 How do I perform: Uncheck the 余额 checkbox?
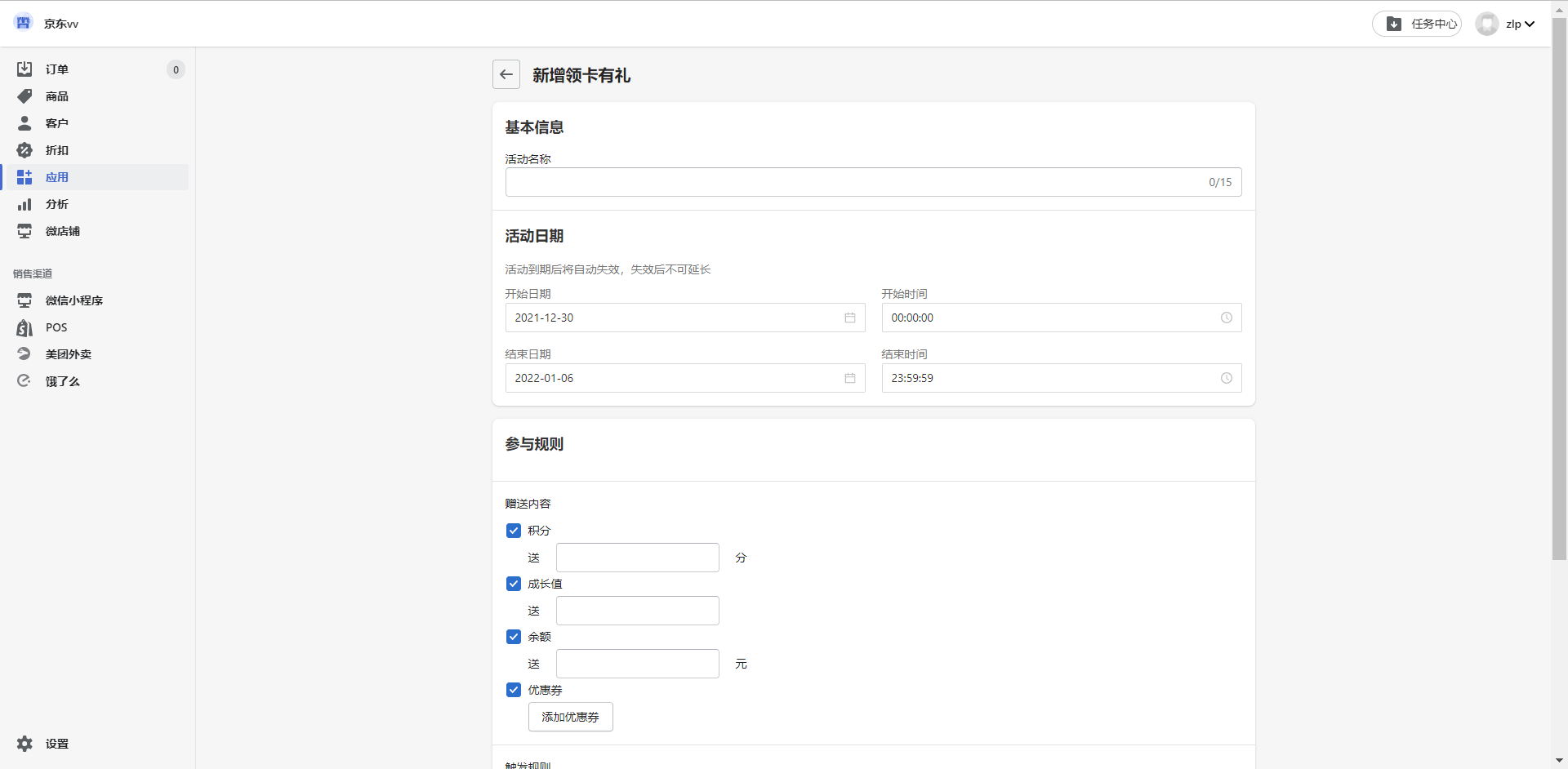tap(514, 637)
